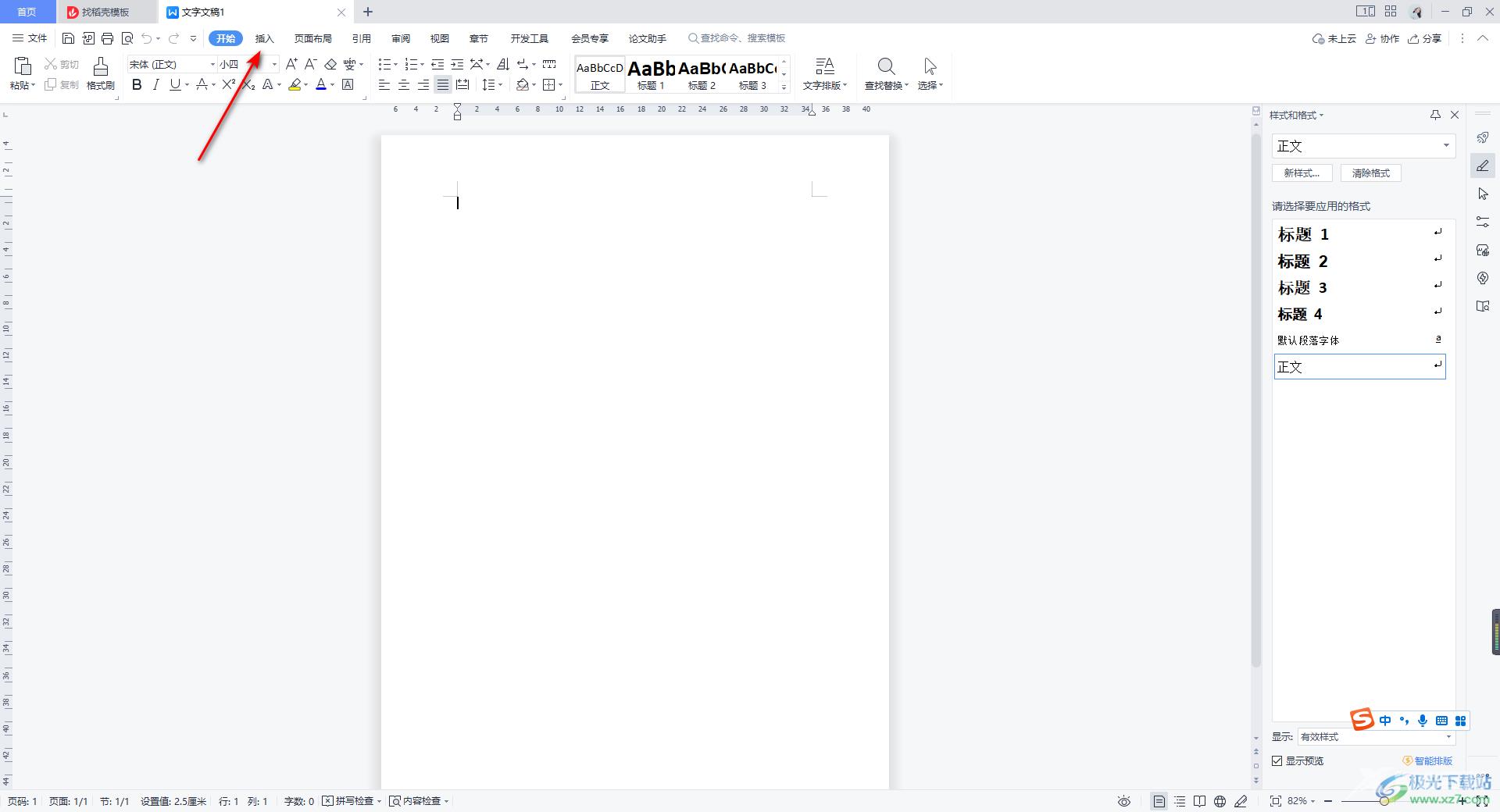Select the Format Painter tool
Screen dimensions: 1500x812
click(100, 73)
